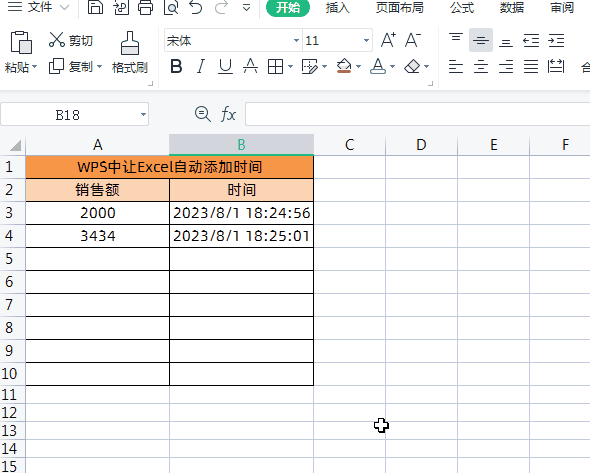
Task: Activate the Format Painter brush
Action: [130, 43]
